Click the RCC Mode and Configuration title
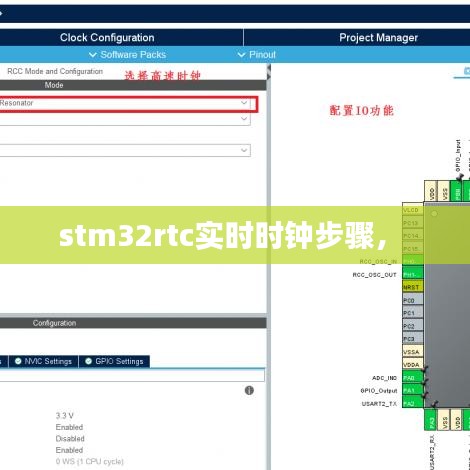Viewport: 470px width, 470px height. coord(55,71)
